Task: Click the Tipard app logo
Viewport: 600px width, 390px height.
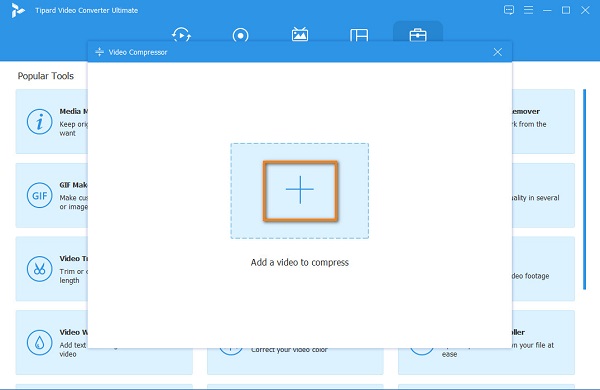Action: point(18,10)
